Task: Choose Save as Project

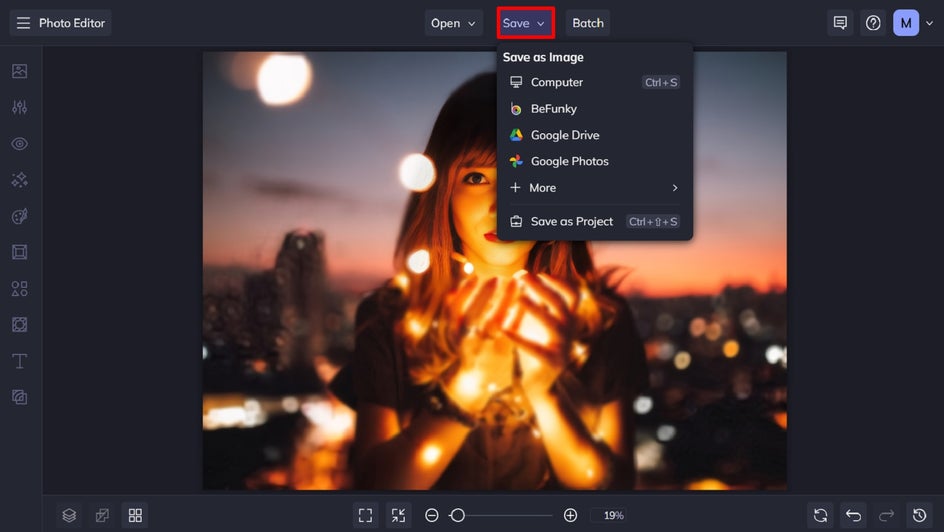Action: pos(595,221)
